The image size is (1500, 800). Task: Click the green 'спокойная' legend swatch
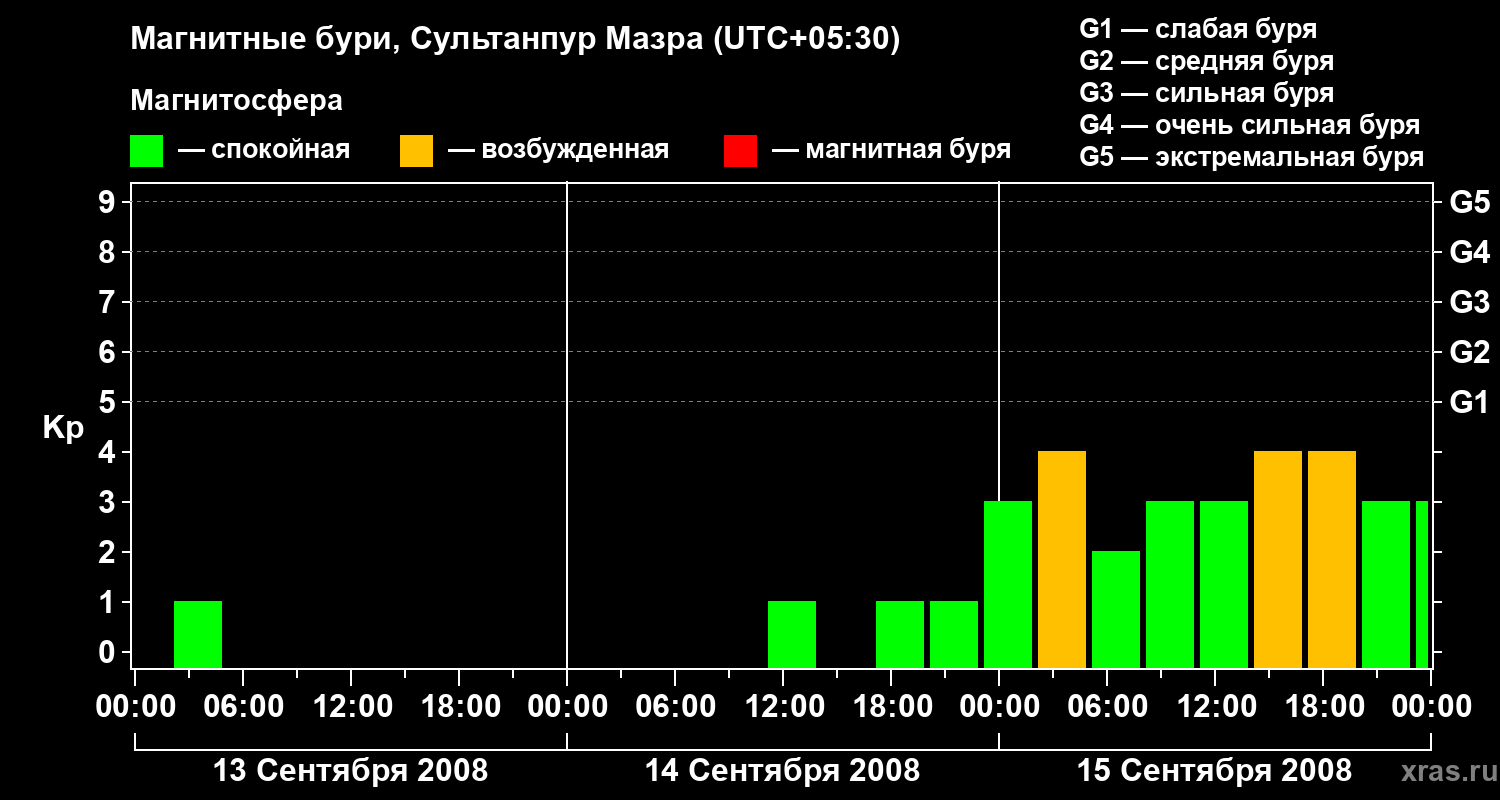click(x=147, y=151)
